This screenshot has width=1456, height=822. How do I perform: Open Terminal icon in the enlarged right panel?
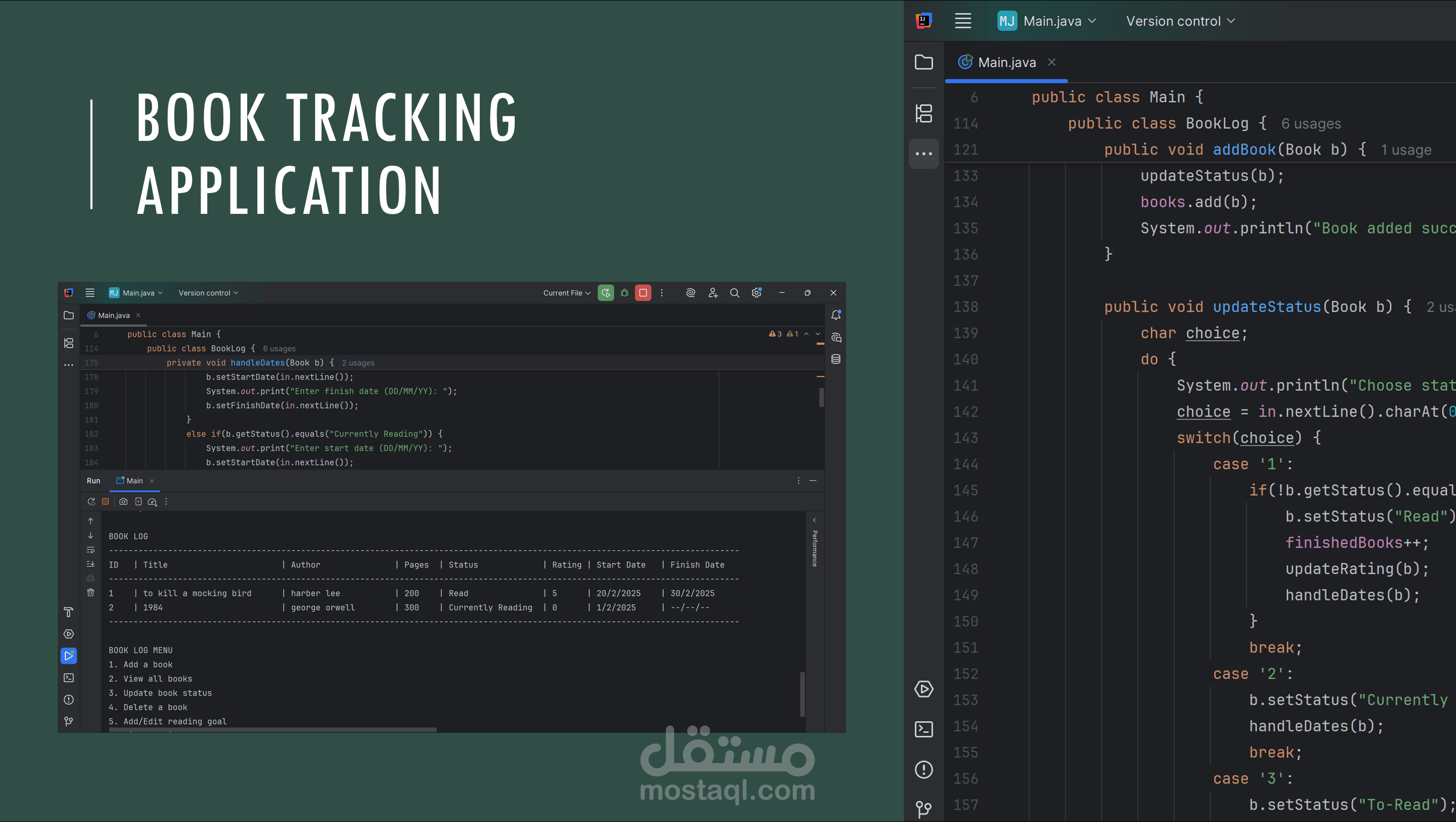924,729
